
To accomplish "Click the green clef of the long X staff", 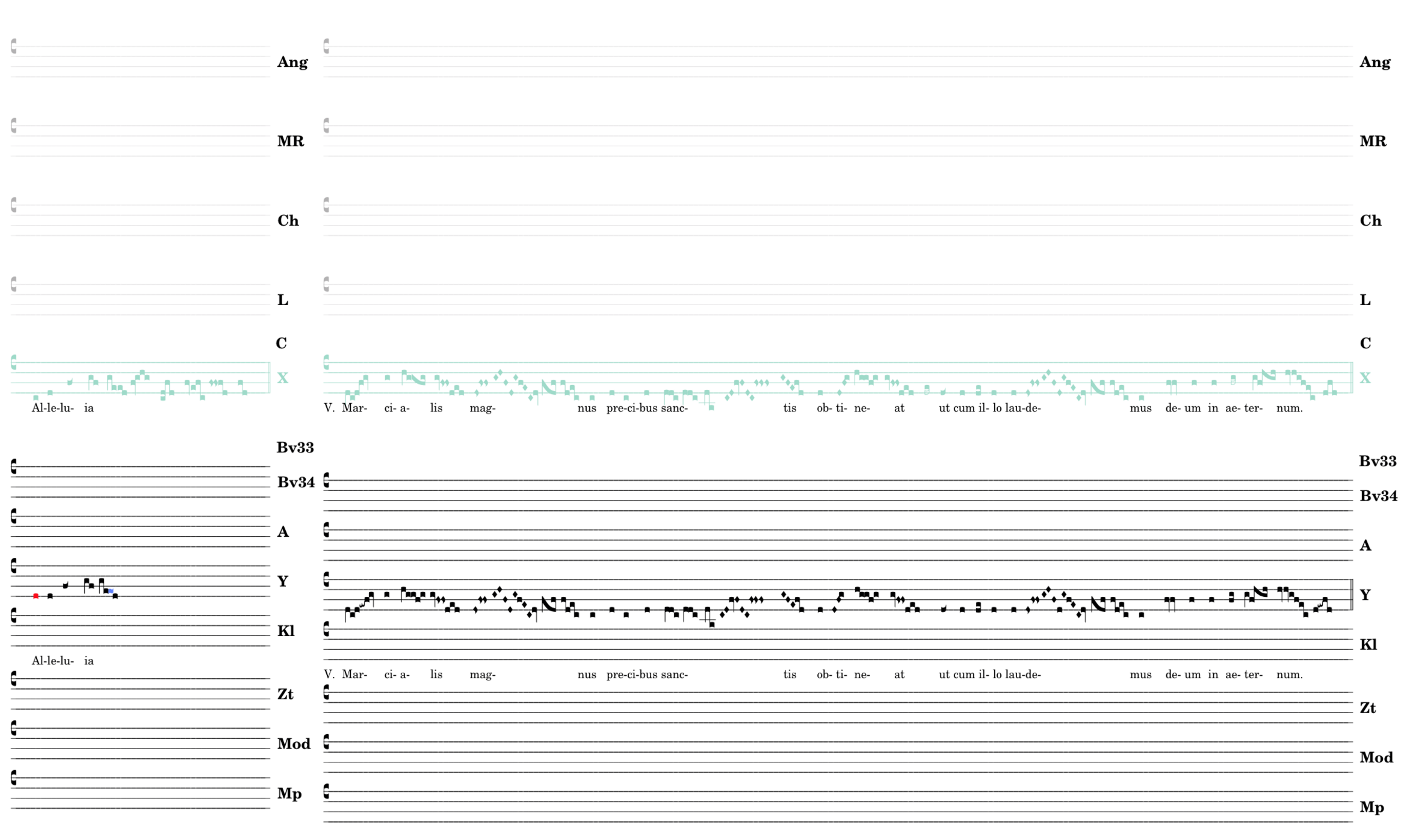I will pos(326,362).
